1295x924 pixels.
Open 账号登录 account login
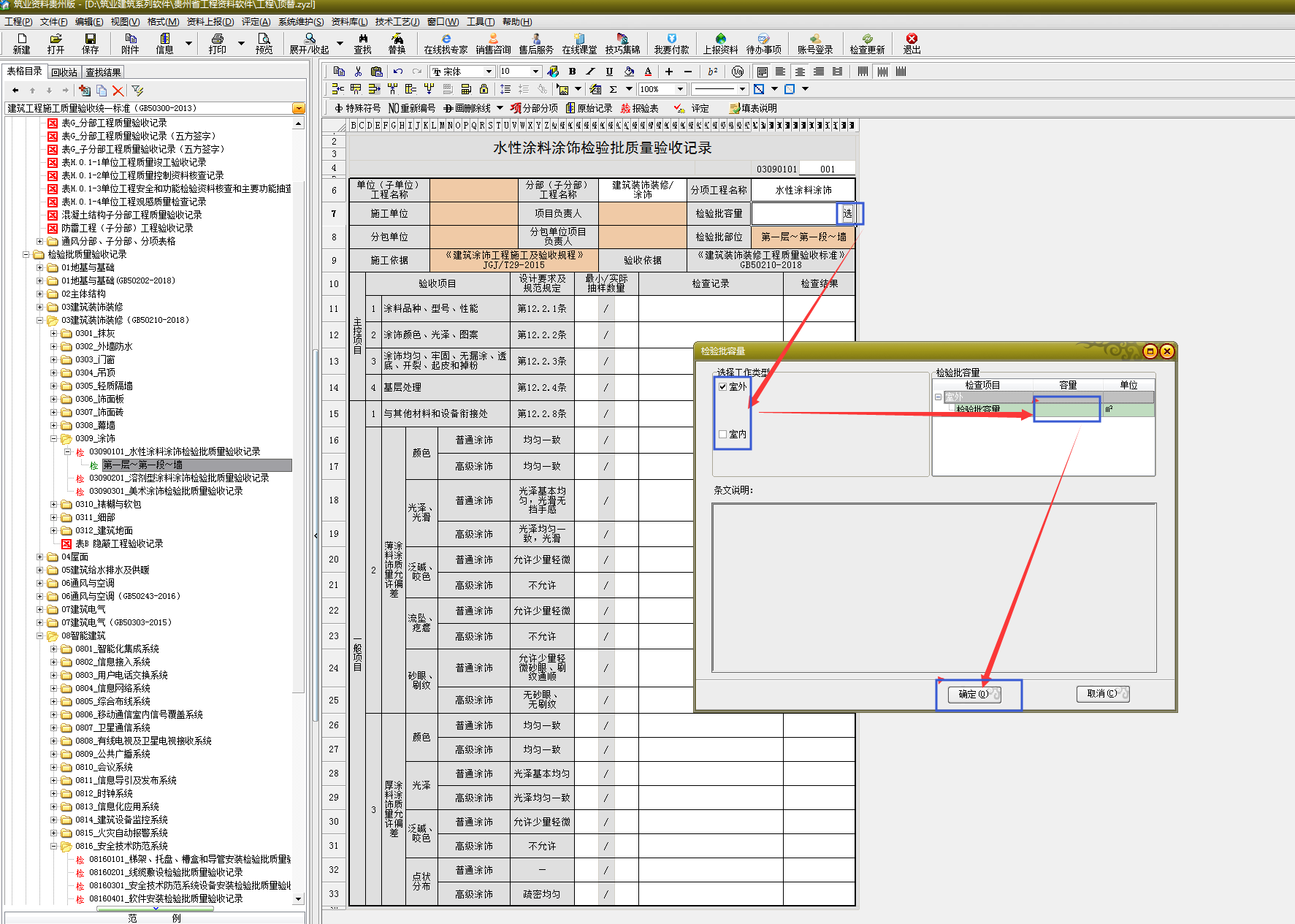coord(815,43)
